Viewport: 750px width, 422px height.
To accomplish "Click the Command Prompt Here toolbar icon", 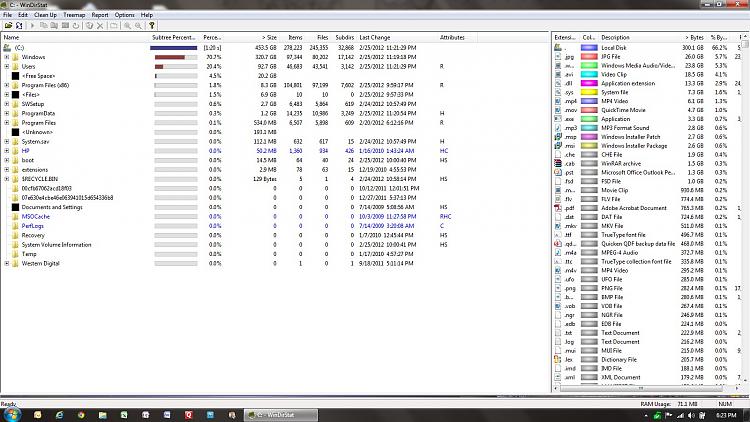I will point(65,25).
